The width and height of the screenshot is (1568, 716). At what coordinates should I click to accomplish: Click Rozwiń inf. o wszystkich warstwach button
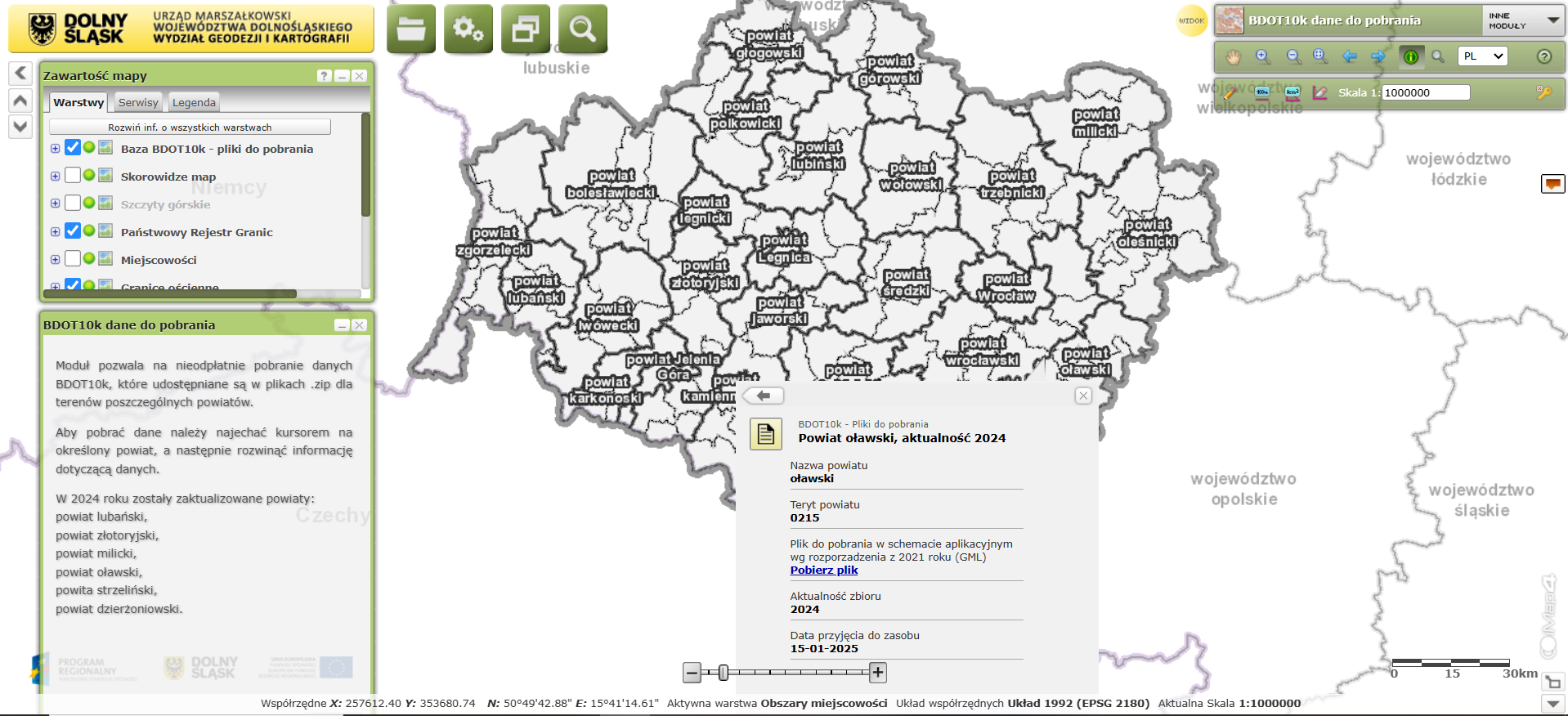(x=190, y=128)
